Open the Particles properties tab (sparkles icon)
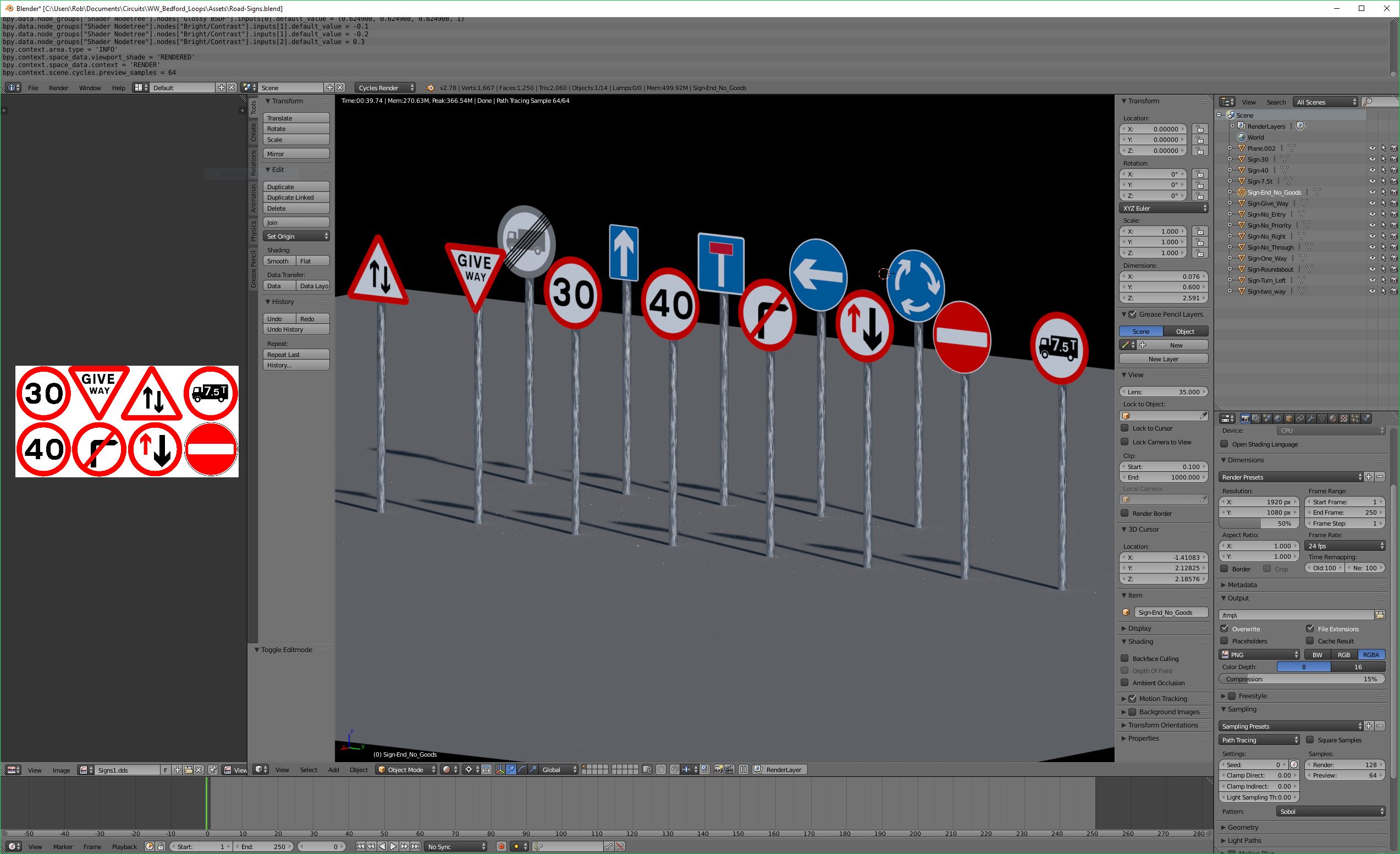This screenshot has height=854, width=1400. click(1355, 419)
